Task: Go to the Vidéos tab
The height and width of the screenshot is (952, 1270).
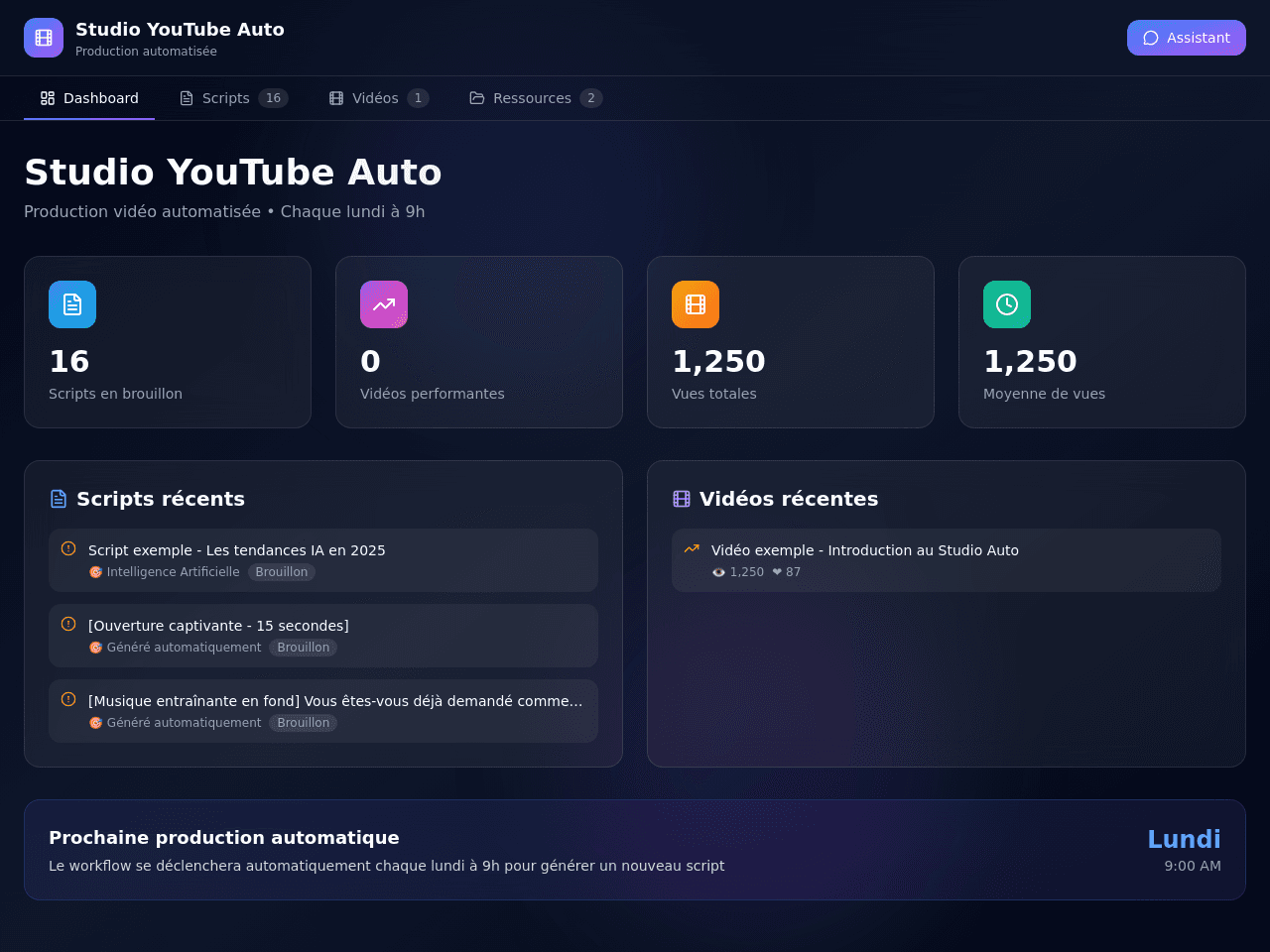Action: coord(379,98)
